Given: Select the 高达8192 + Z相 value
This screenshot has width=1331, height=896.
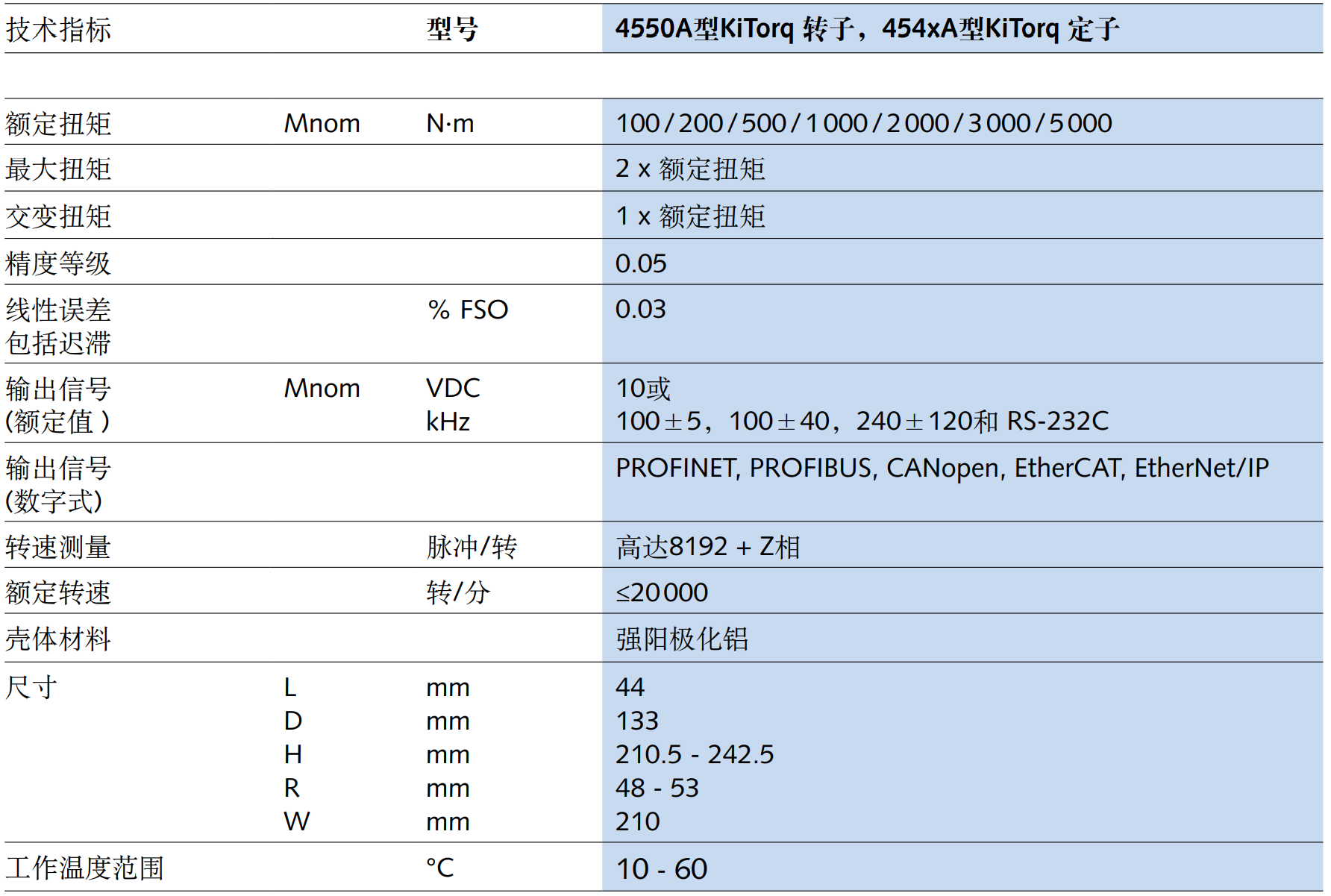Looking at the screenshot, I should click(707, 547).
